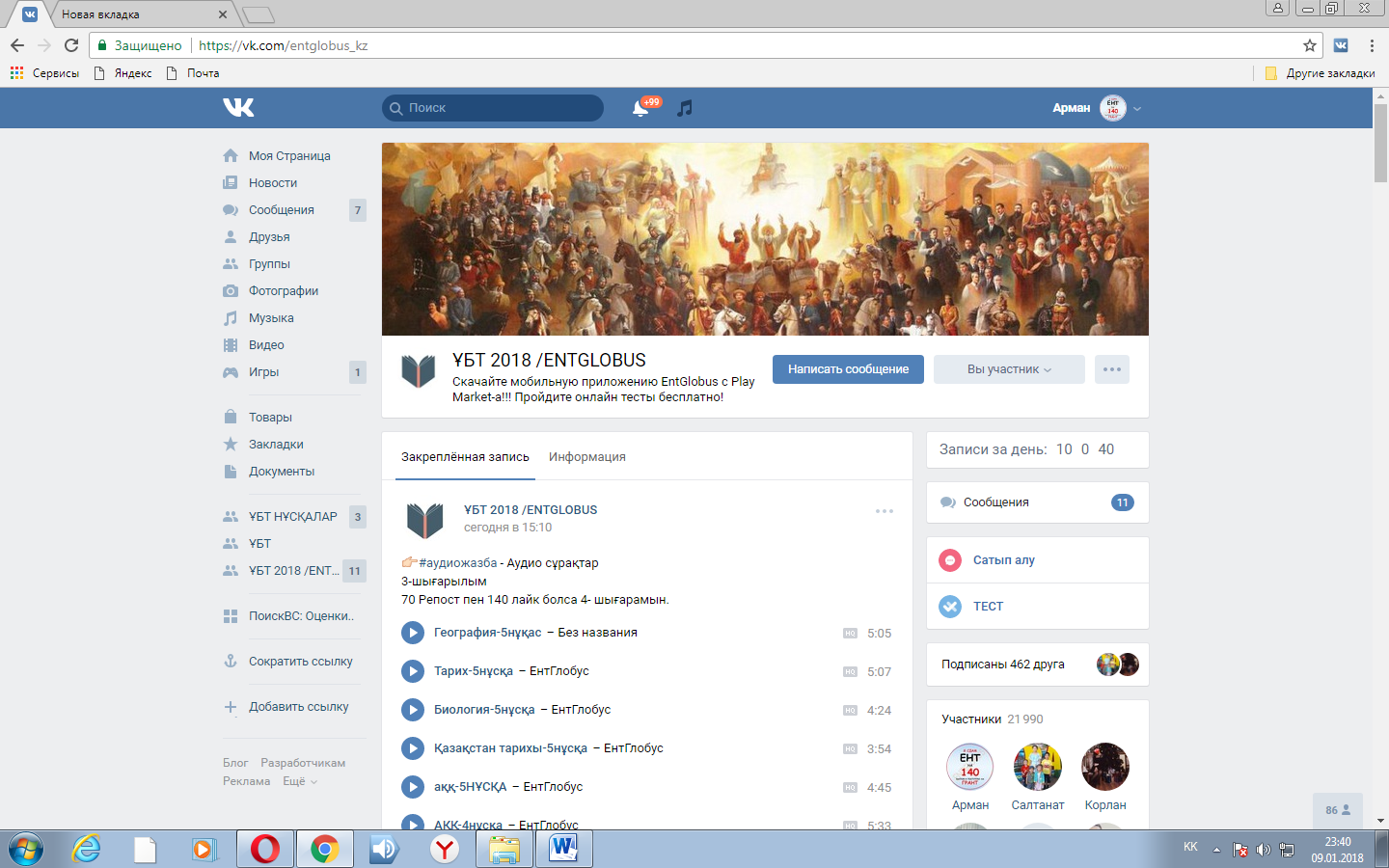Screen dimensions: 1389x868
Task: Open Корлан's member avatar
Action: click(1105, 767)
